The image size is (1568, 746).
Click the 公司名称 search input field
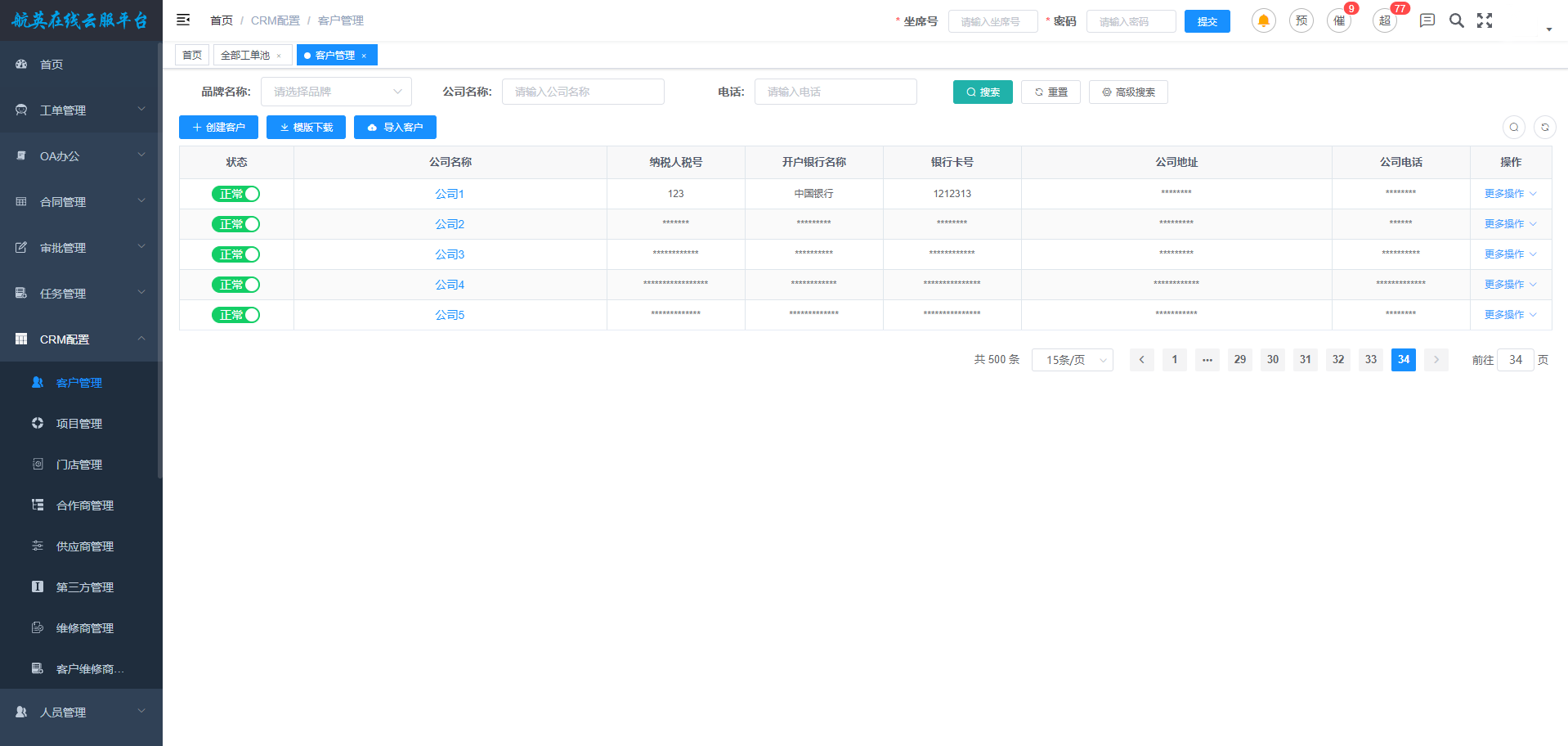(x=582, y=92)
